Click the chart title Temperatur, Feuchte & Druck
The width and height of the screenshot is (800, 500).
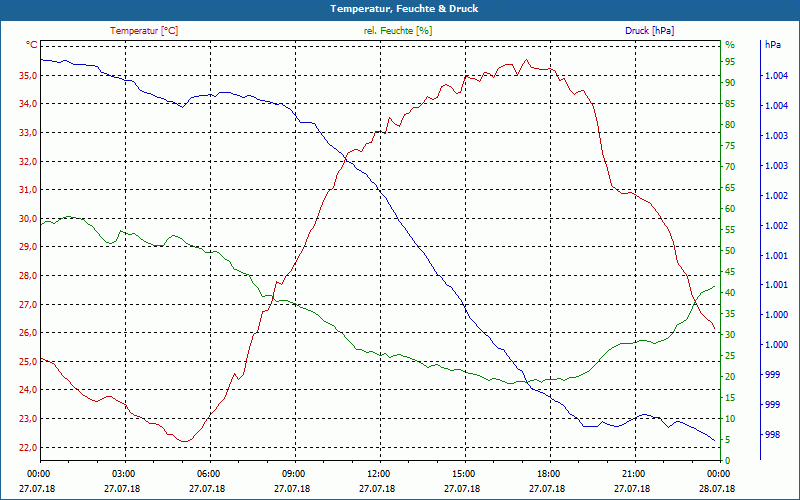pyautogui.click(x=404, y=9)
